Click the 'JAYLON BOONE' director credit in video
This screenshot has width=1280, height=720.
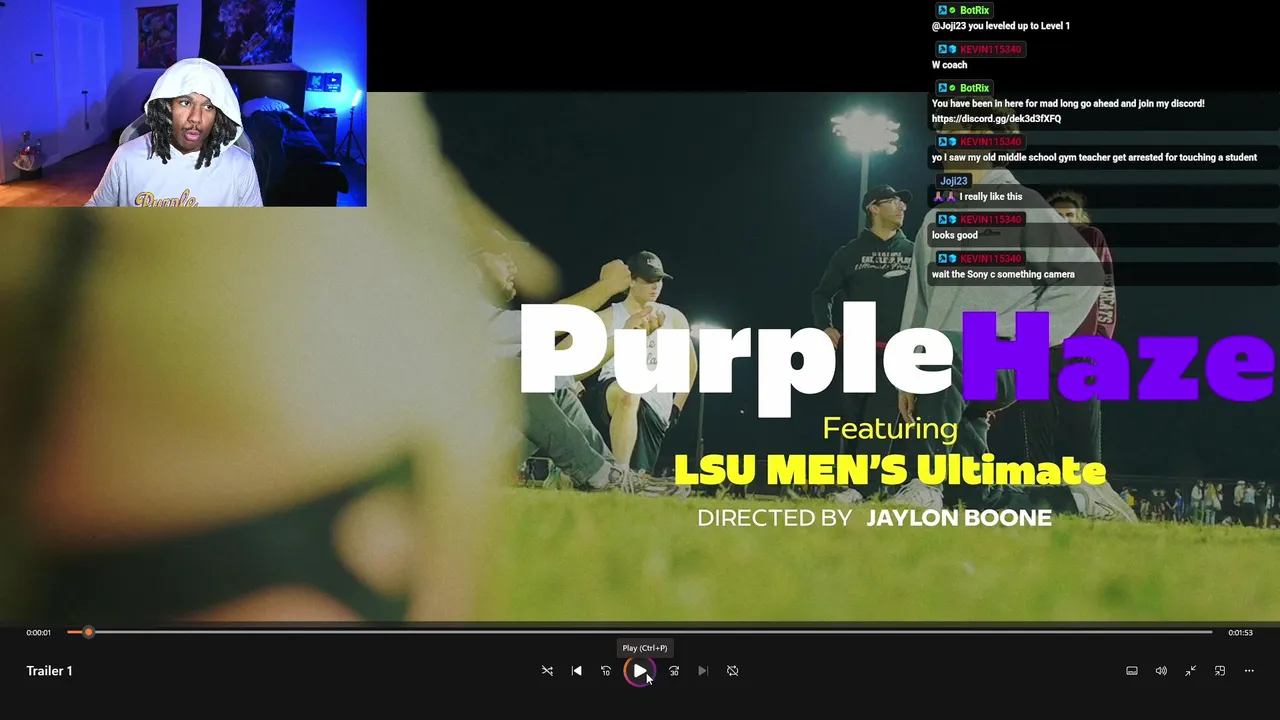(x=959, y=518)
